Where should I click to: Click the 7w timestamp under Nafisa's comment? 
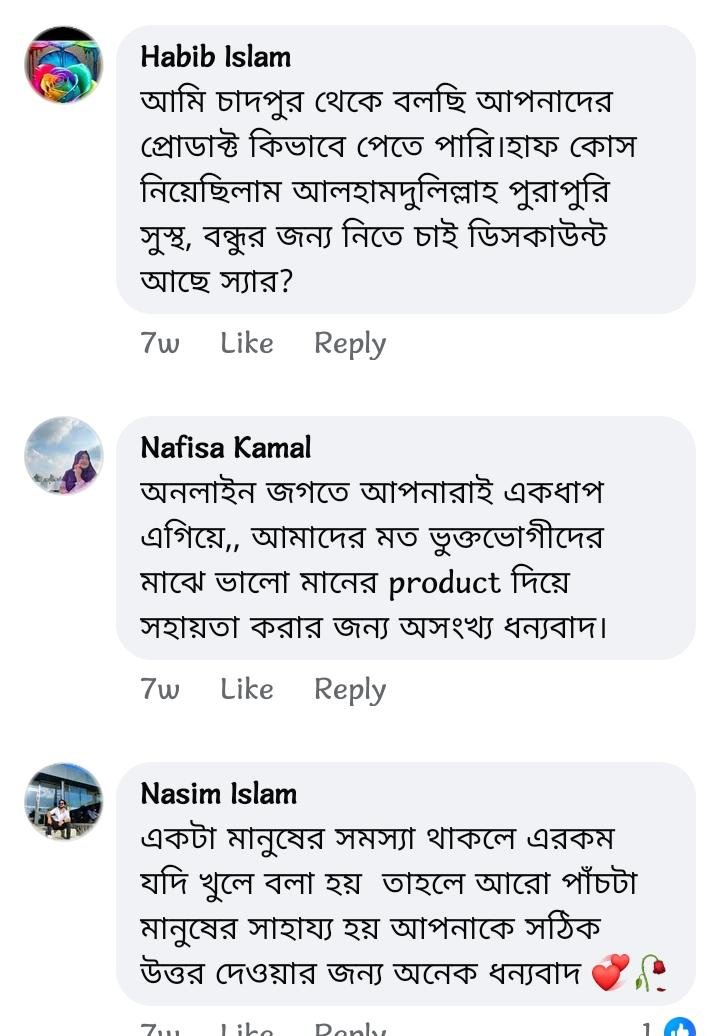[160, 689]
